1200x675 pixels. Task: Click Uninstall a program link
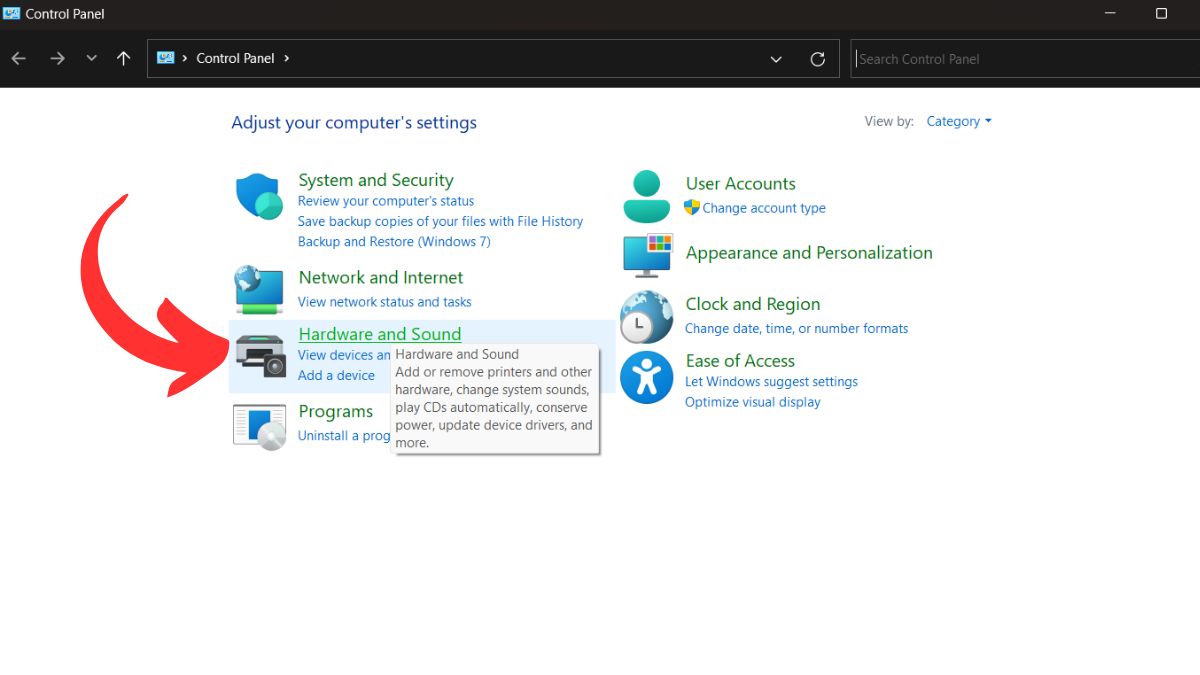coord(344,436)
